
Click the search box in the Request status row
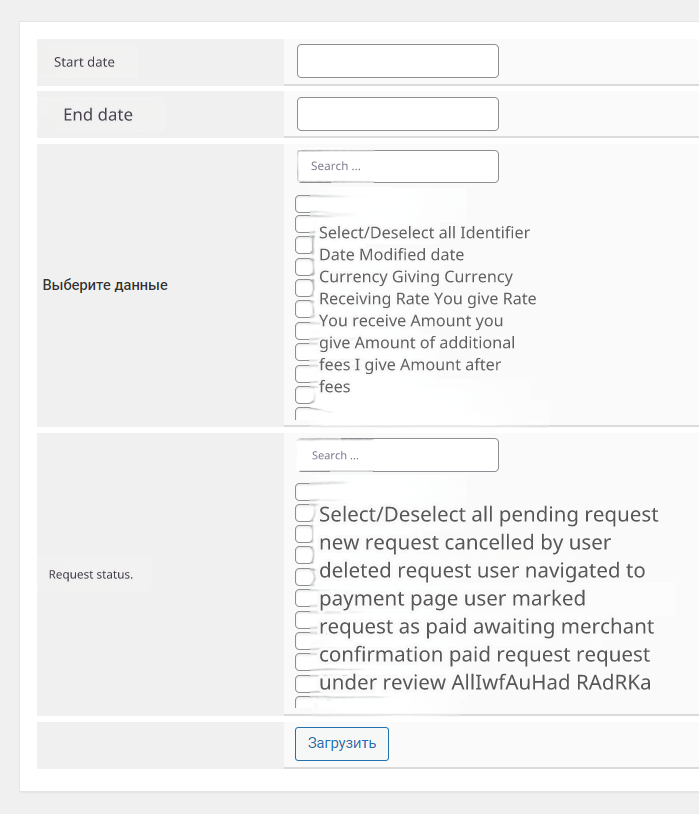click(397, 455)
